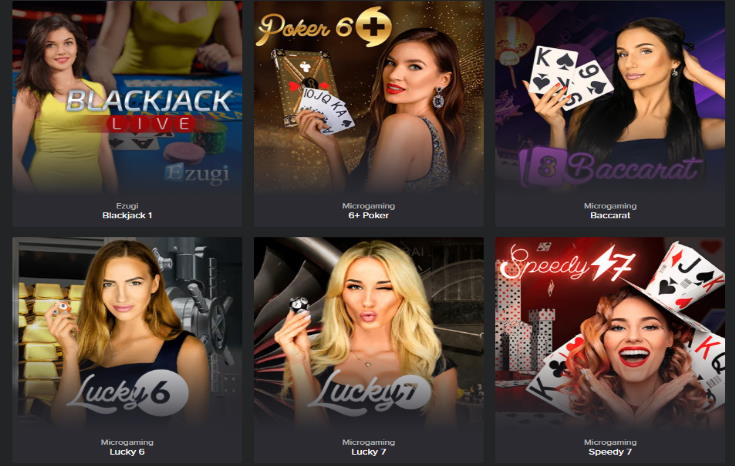
Task: Open the Blackjack Live game thumbnail
Action: pos(127,97)
